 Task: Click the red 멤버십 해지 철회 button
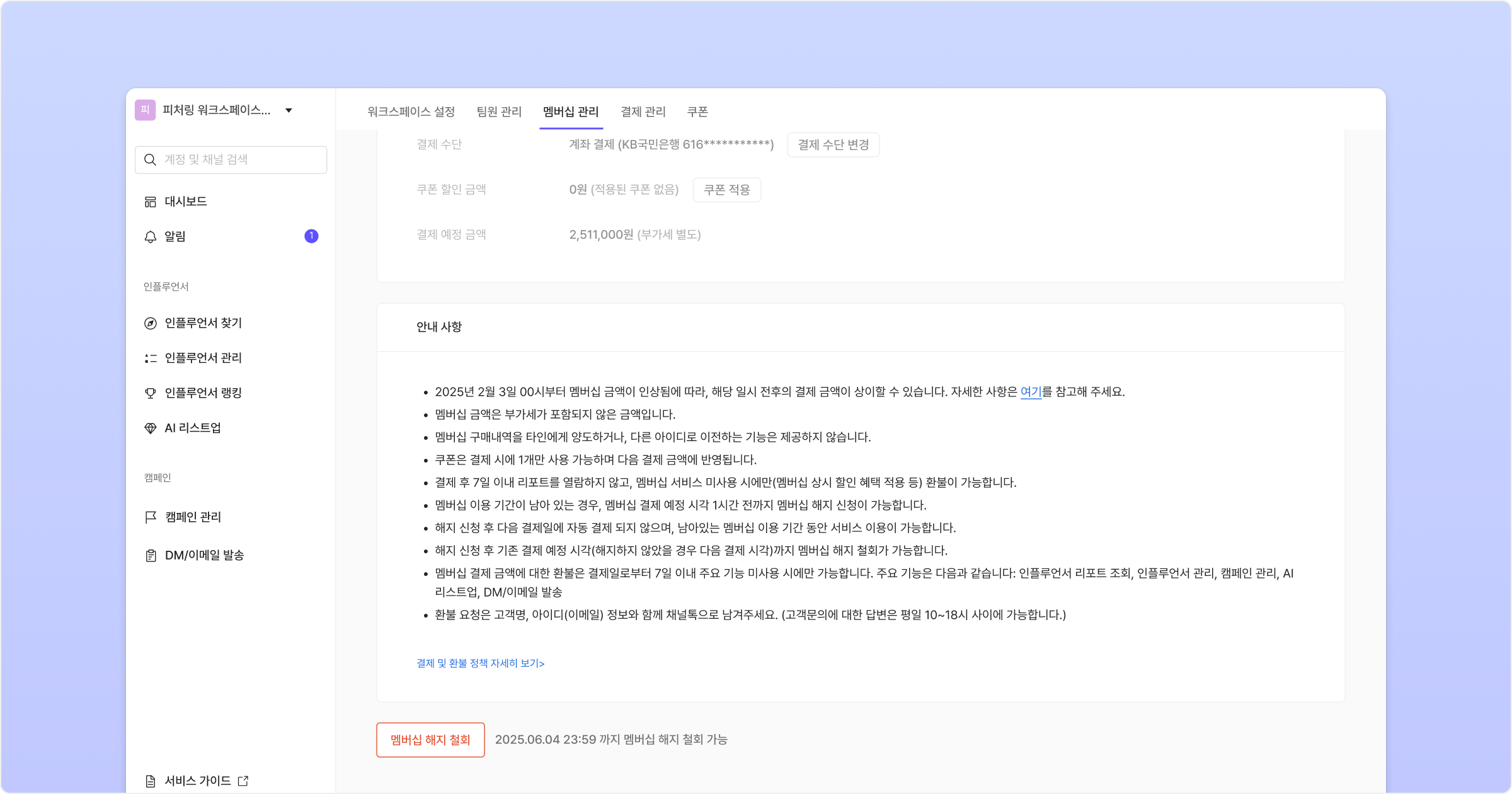point(430,740)
